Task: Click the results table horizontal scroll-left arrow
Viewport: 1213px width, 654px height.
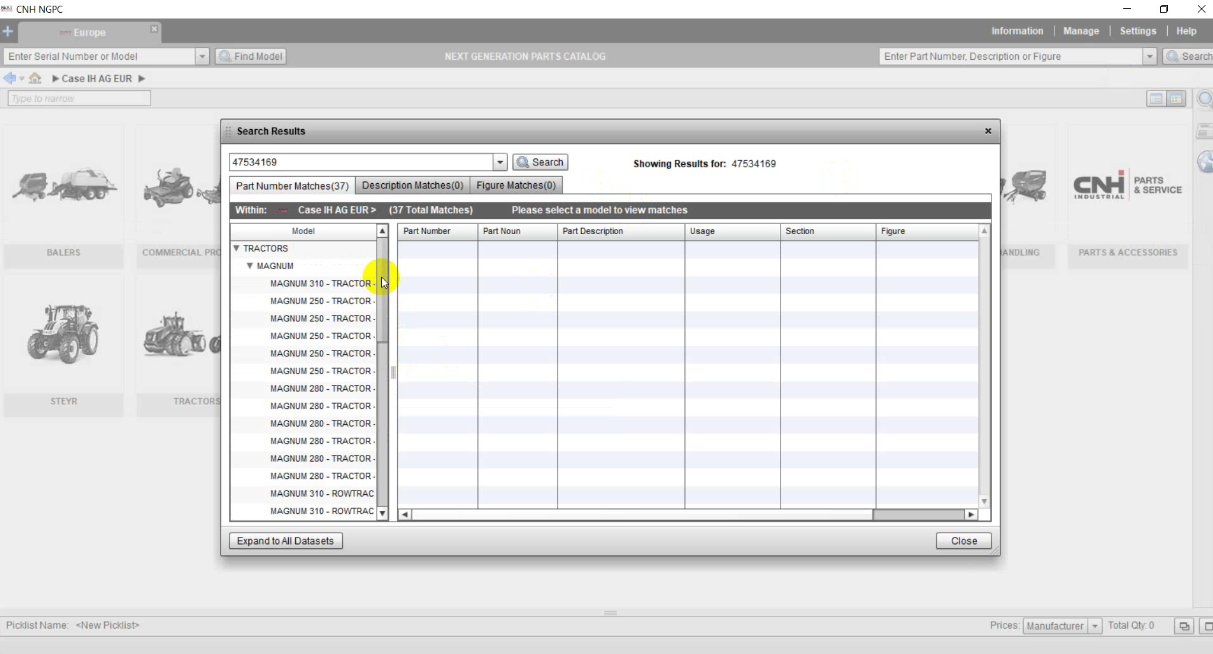Action: click(405, 515)
